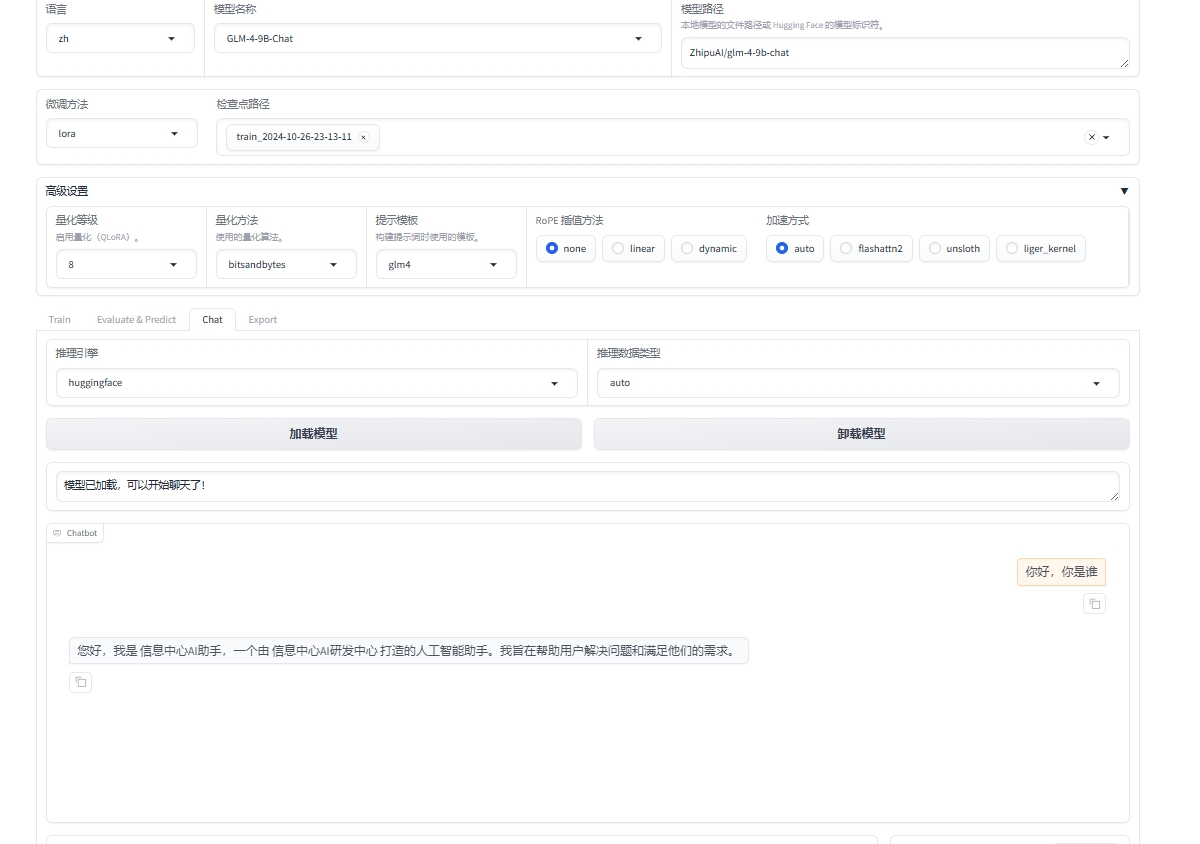Click the 加载模型 button

[313, 434]
